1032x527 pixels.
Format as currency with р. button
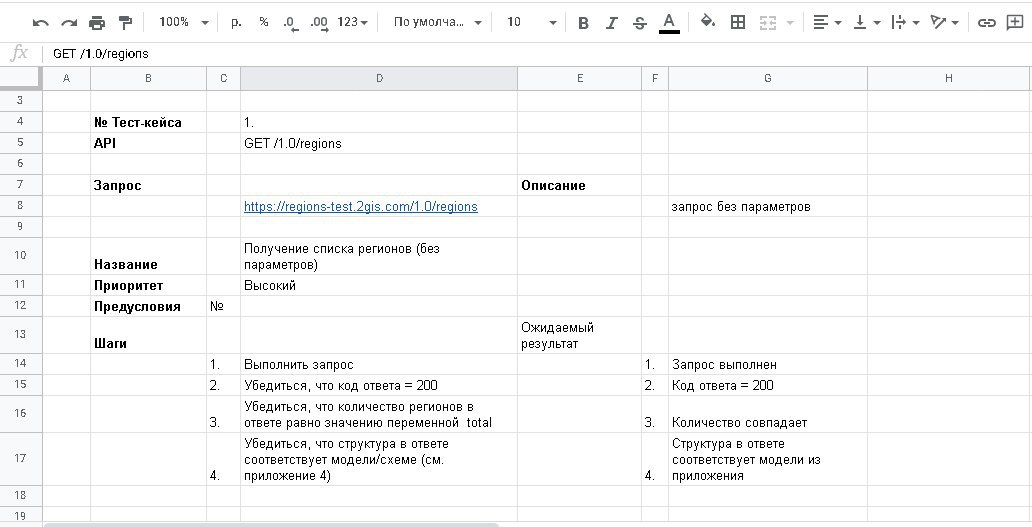[x=236, y=22]
